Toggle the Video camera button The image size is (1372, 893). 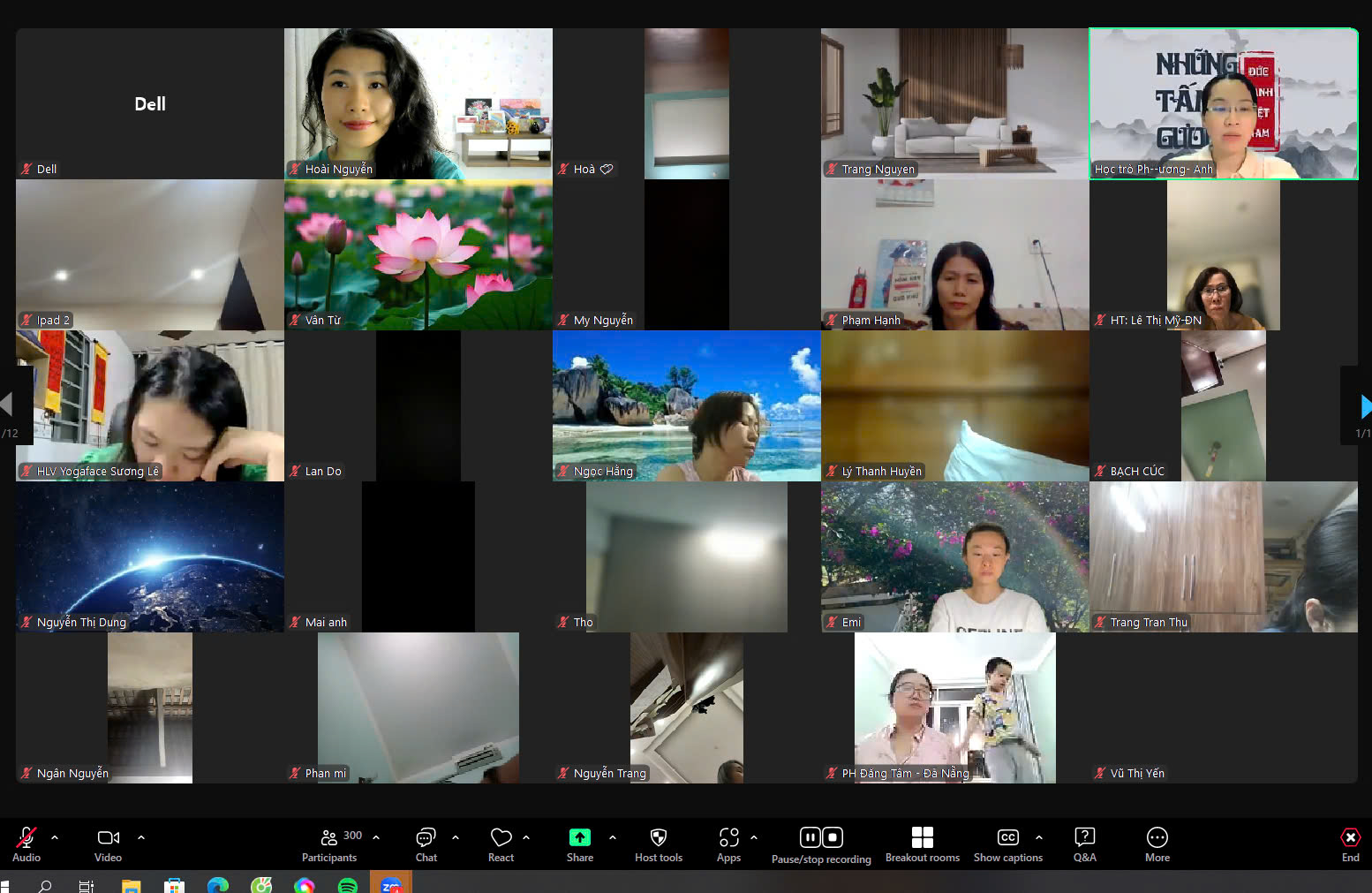[109, 844]
